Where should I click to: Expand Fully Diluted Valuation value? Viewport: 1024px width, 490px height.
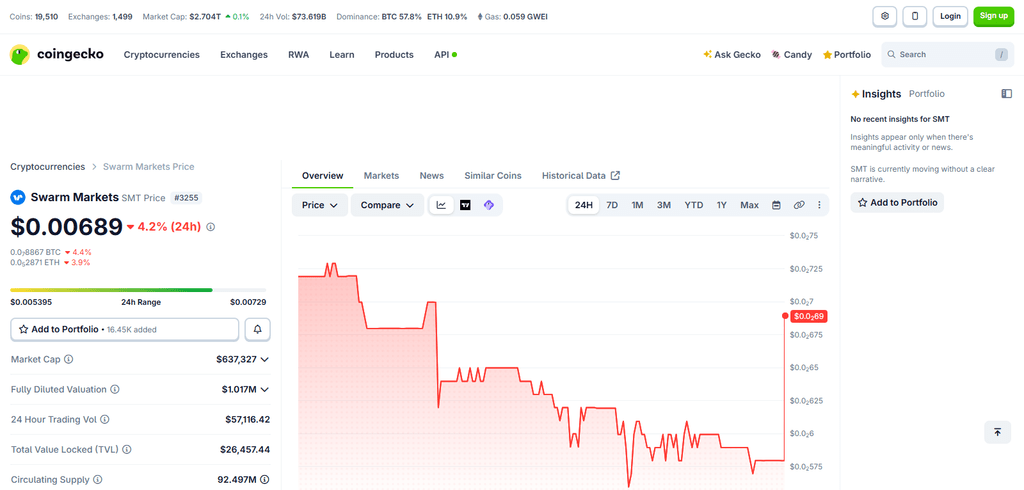click(264, 389)
